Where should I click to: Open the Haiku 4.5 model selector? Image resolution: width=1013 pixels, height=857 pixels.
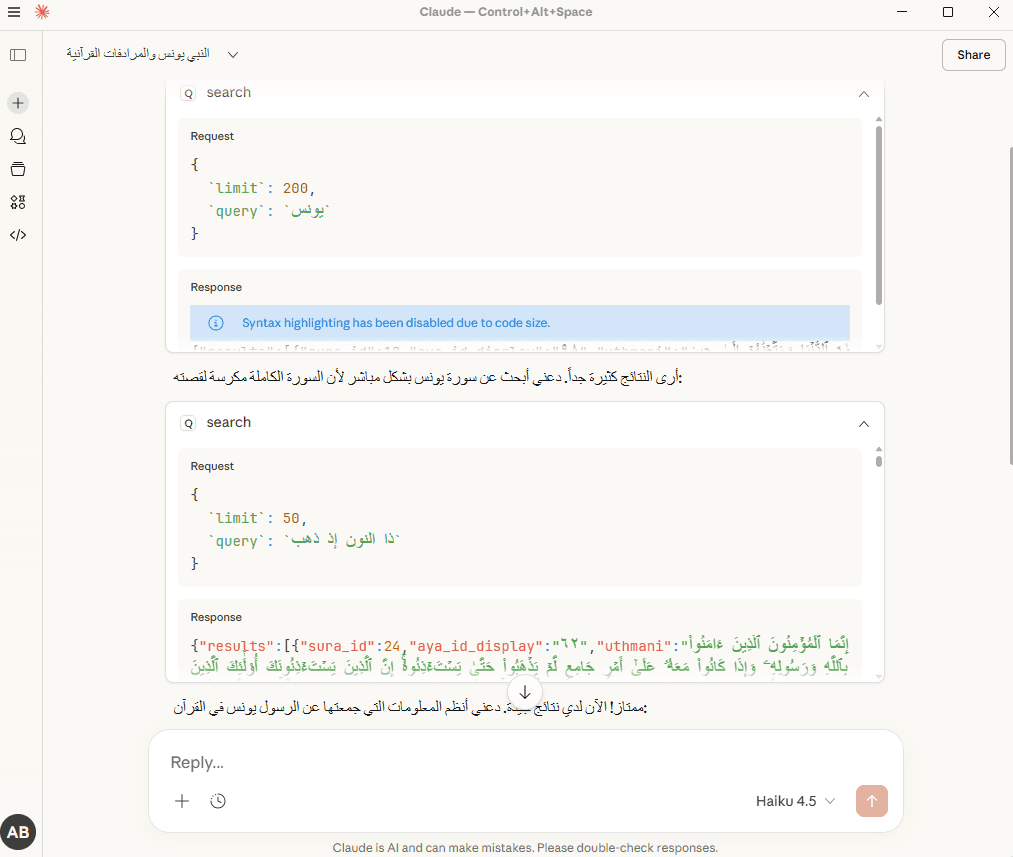(x=795, y=801)
